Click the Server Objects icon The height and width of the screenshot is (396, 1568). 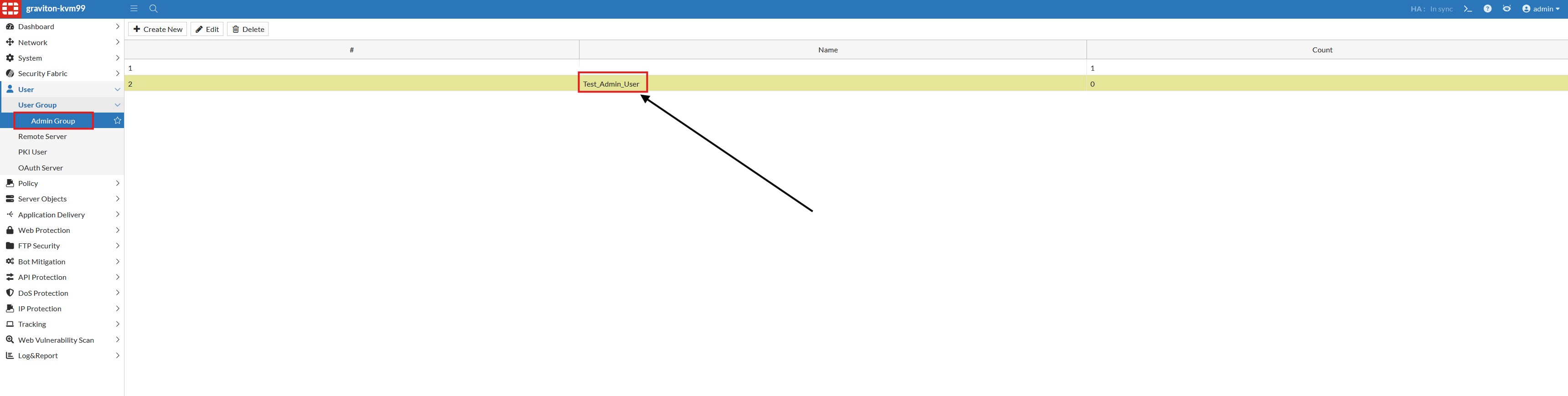[x=10, y=198]
